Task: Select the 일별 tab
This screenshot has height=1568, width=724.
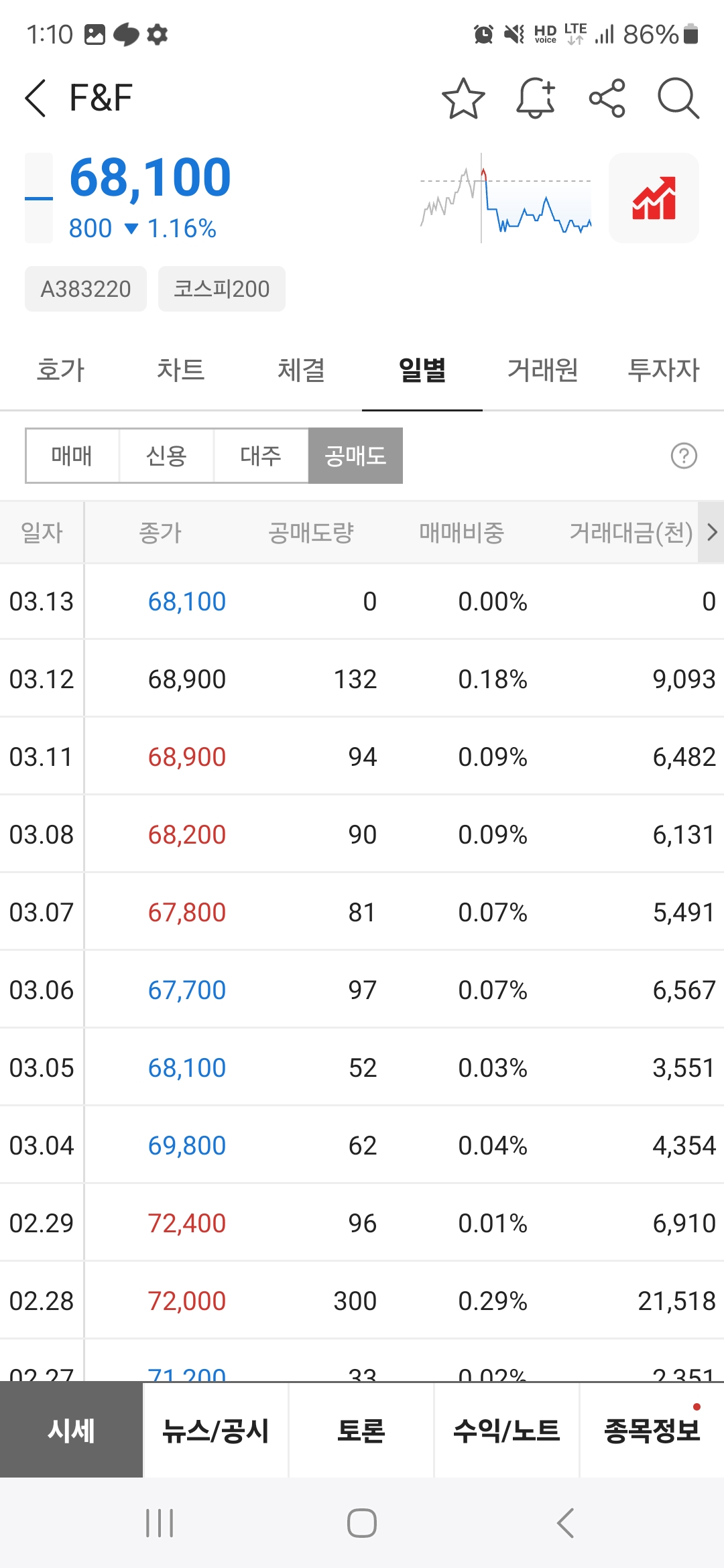Action: click(422, 370)
